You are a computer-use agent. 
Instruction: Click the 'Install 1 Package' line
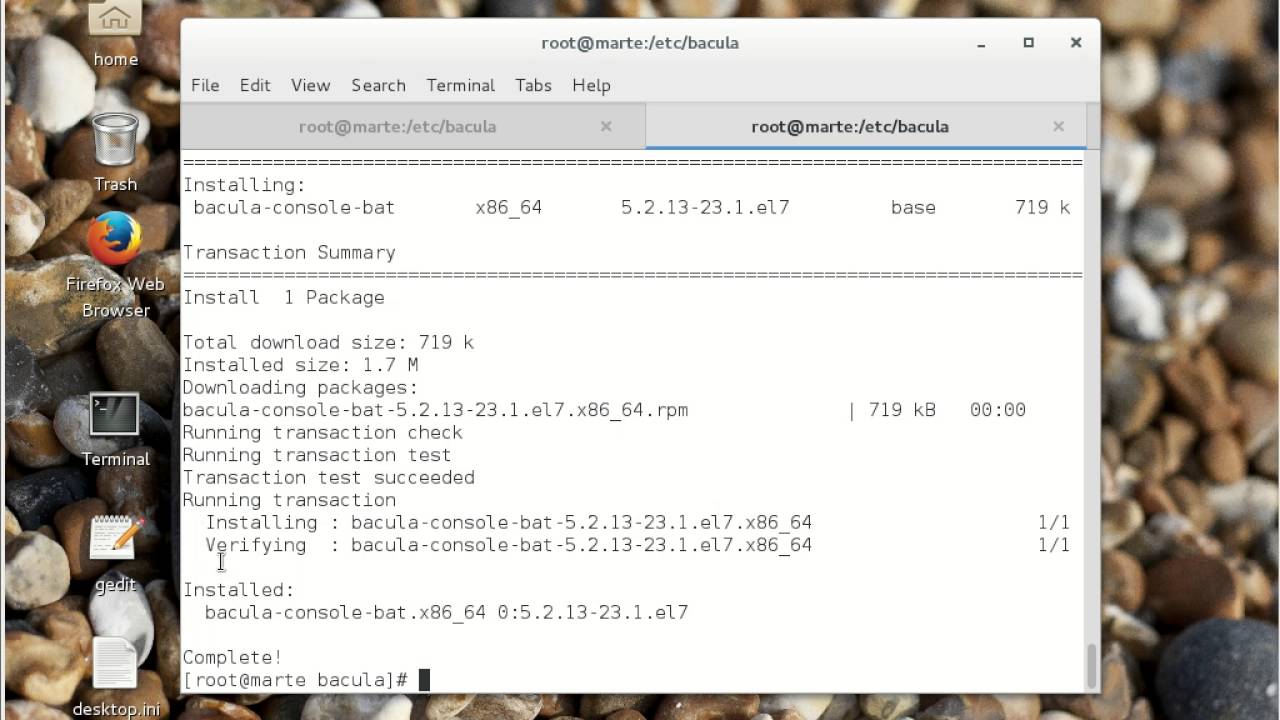pyautogui.click(x=283, y=297)
